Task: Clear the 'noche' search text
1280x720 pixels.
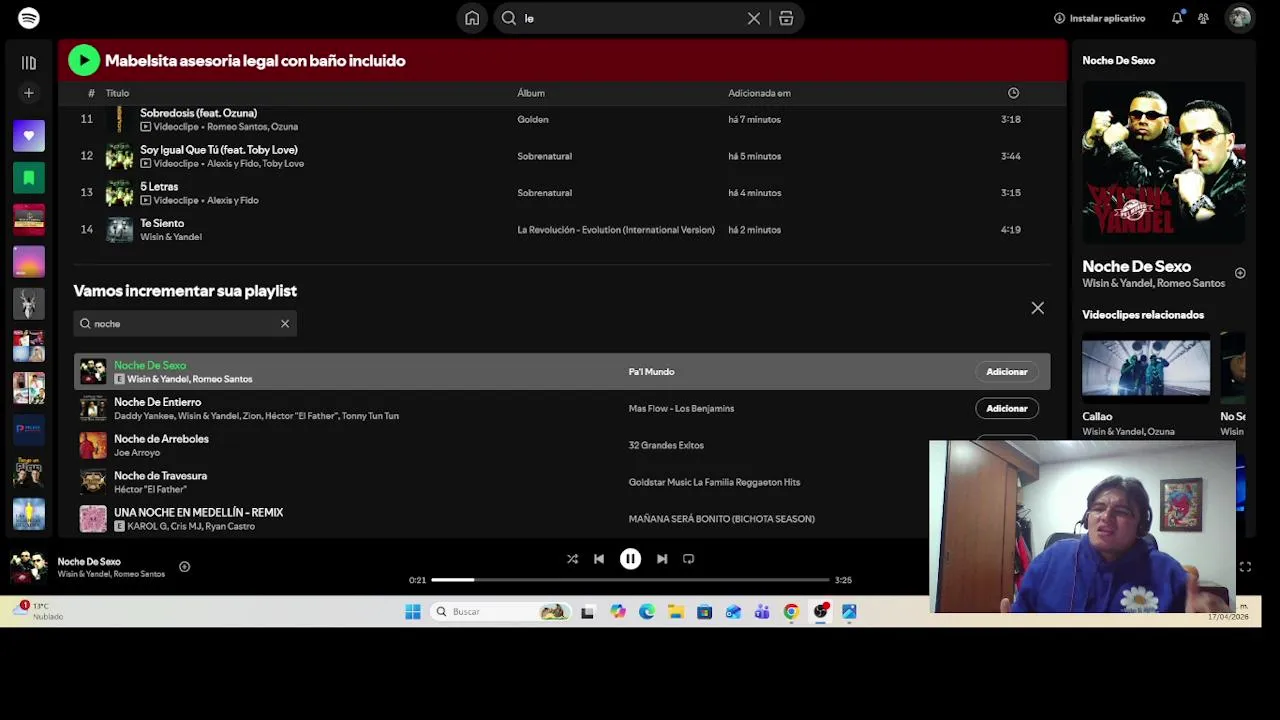Action: [x=285, y=324]
